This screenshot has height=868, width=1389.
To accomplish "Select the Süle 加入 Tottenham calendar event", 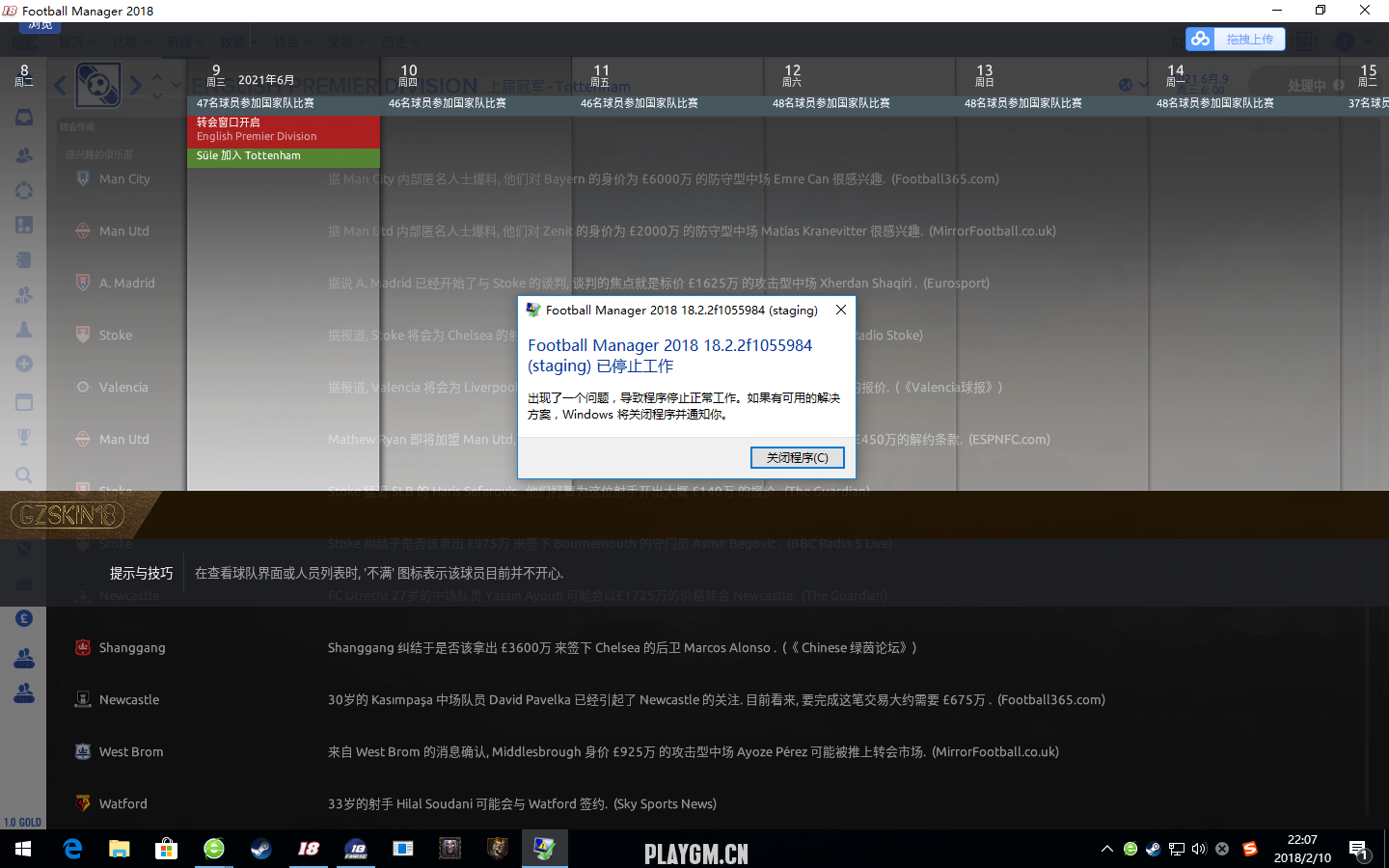I will 284,156.
